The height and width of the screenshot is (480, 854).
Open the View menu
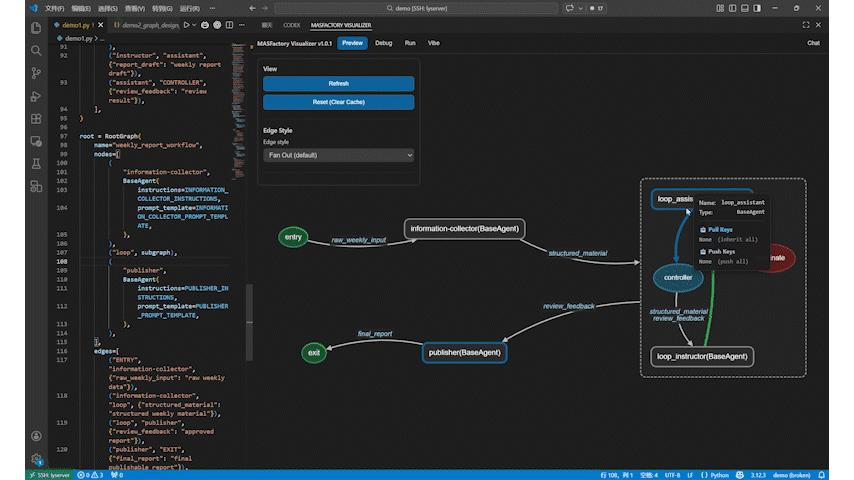tap(135, 8)
